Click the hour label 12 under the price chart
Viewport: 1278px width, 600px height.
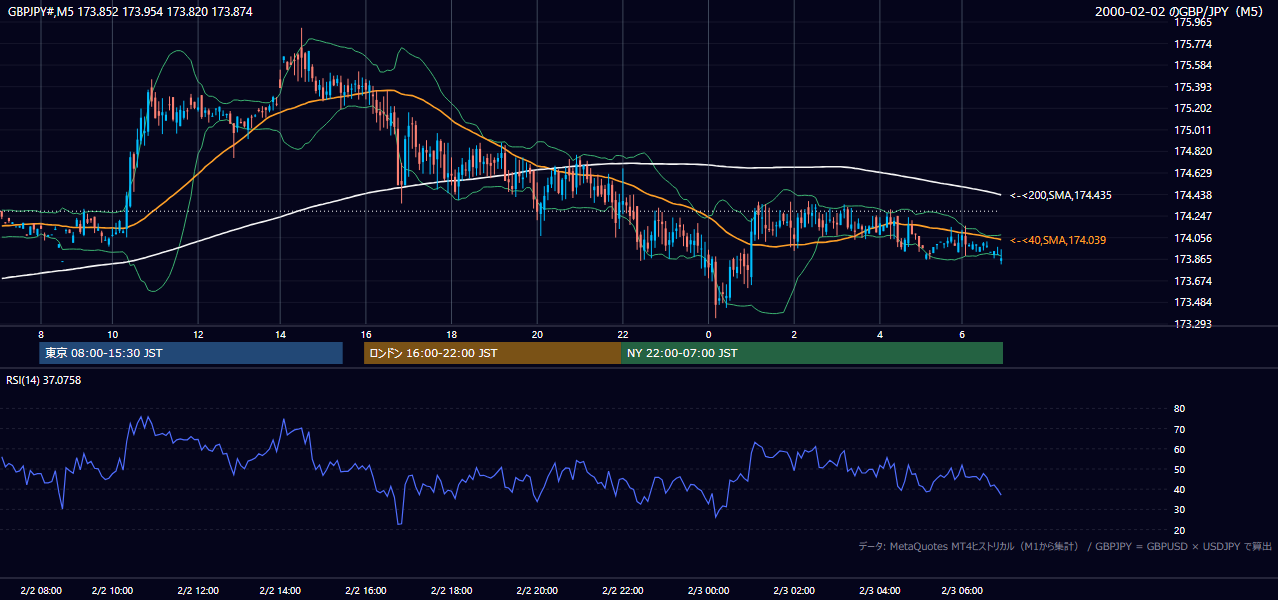(198, 334)
